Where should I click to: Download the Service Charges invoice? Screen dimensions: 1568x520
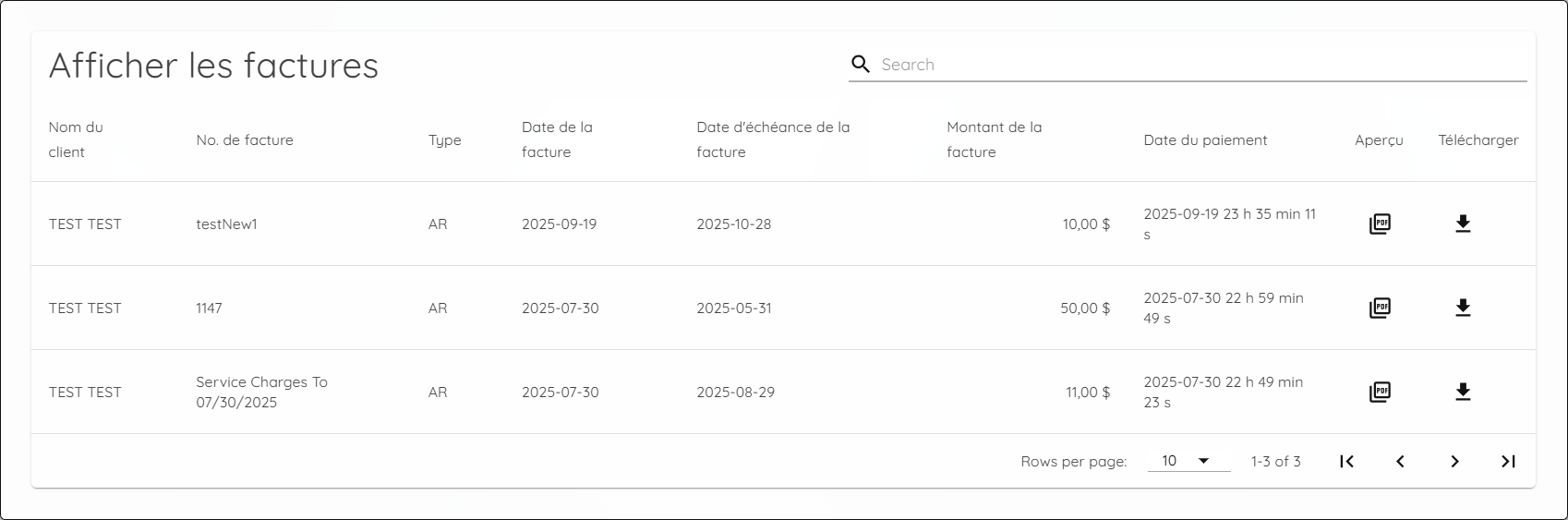[1463, 392]
